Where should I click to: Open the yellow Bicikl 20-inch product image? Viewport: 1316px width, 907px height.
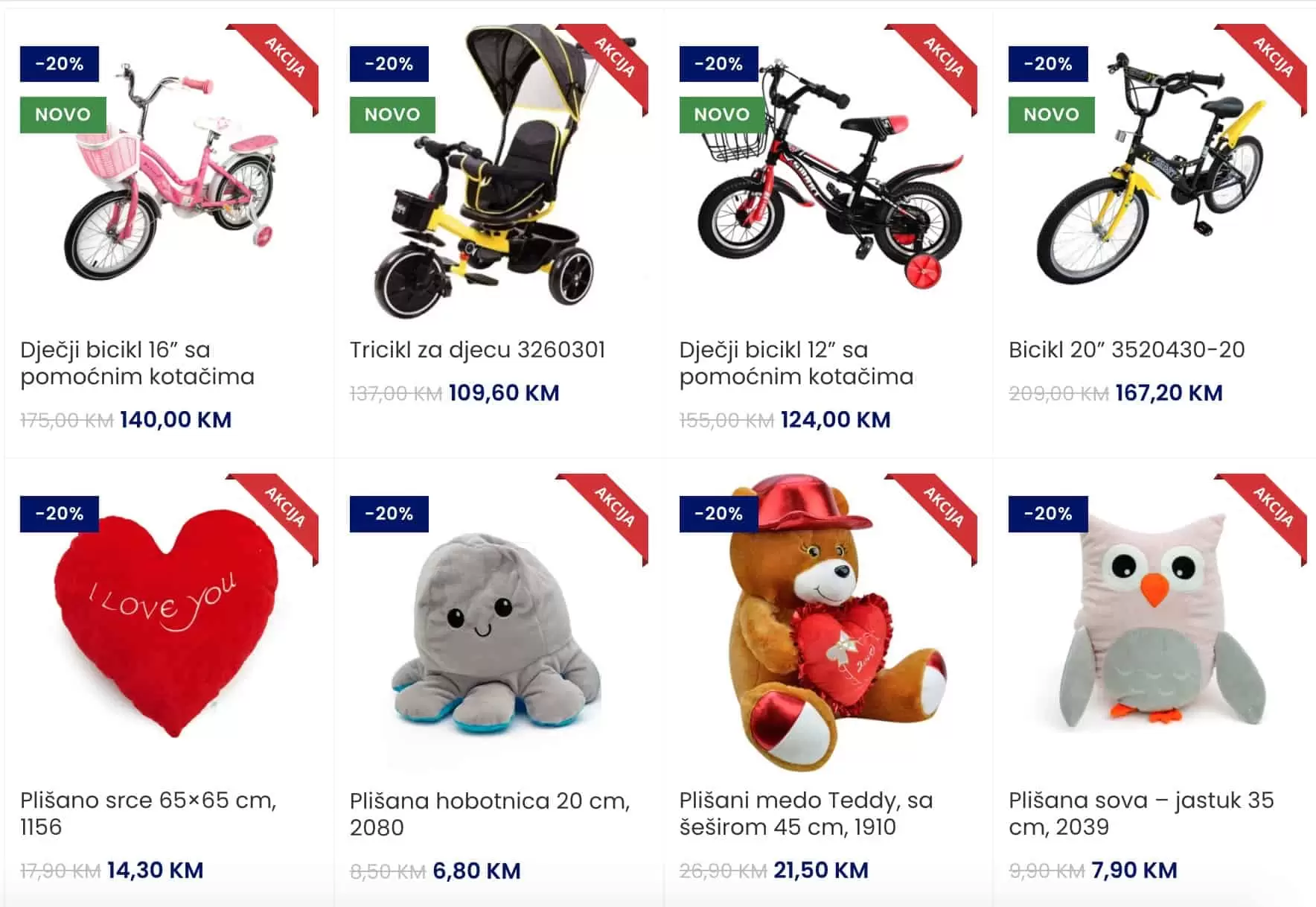click(1157, 173)
